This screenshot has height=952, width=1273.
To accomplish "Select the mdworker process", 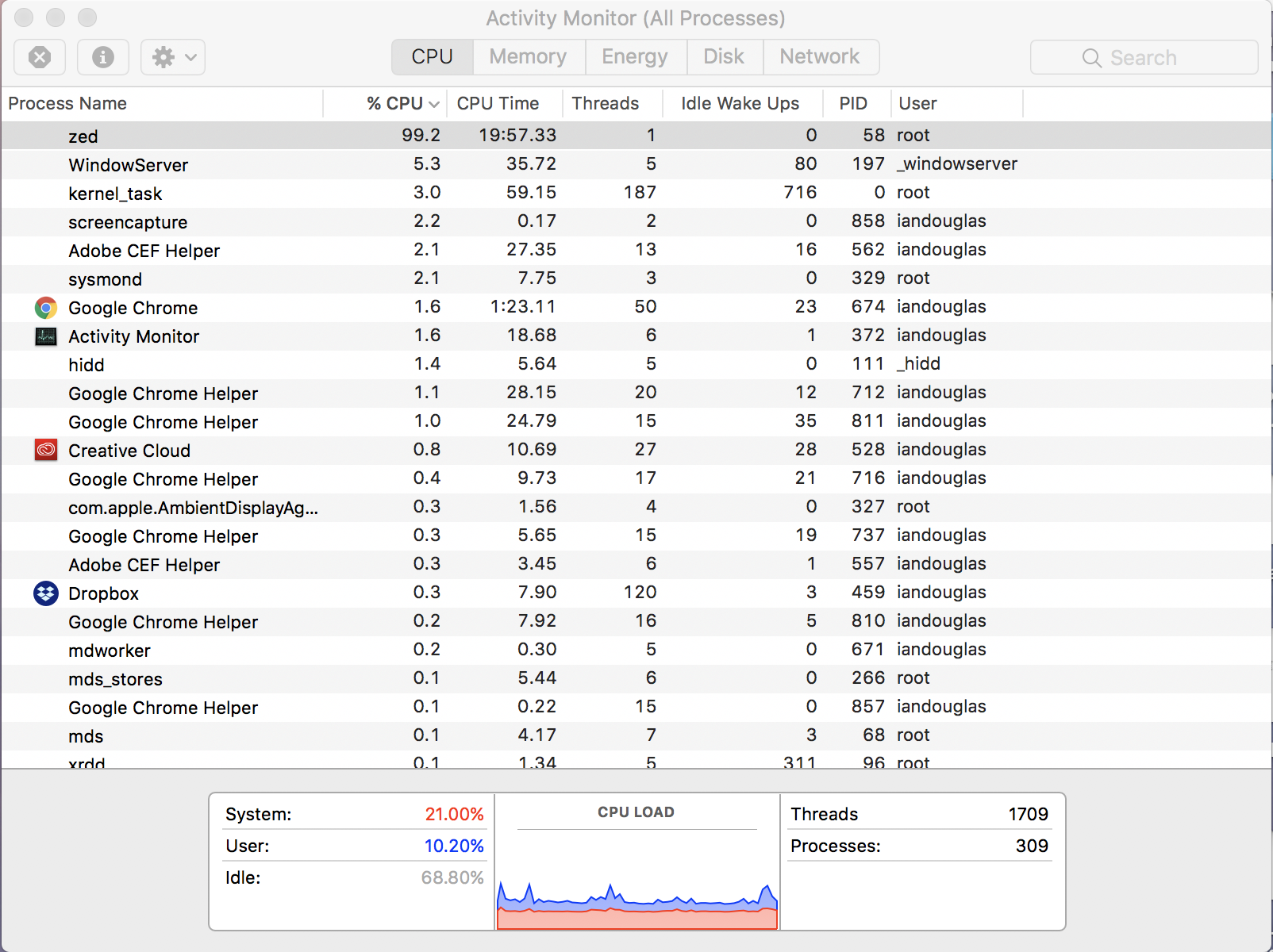I will point(636,650).
